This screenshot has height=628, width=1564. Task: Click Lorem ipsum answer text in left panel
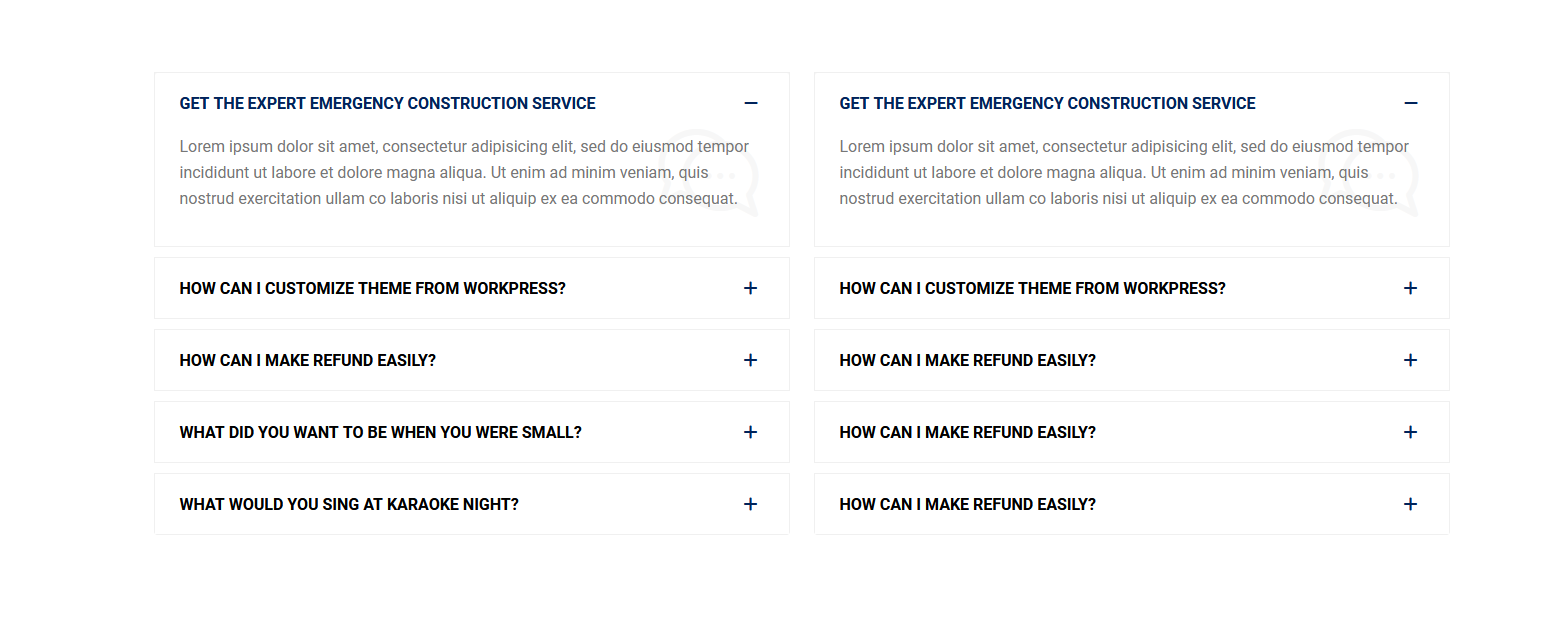tap(440, 172)
